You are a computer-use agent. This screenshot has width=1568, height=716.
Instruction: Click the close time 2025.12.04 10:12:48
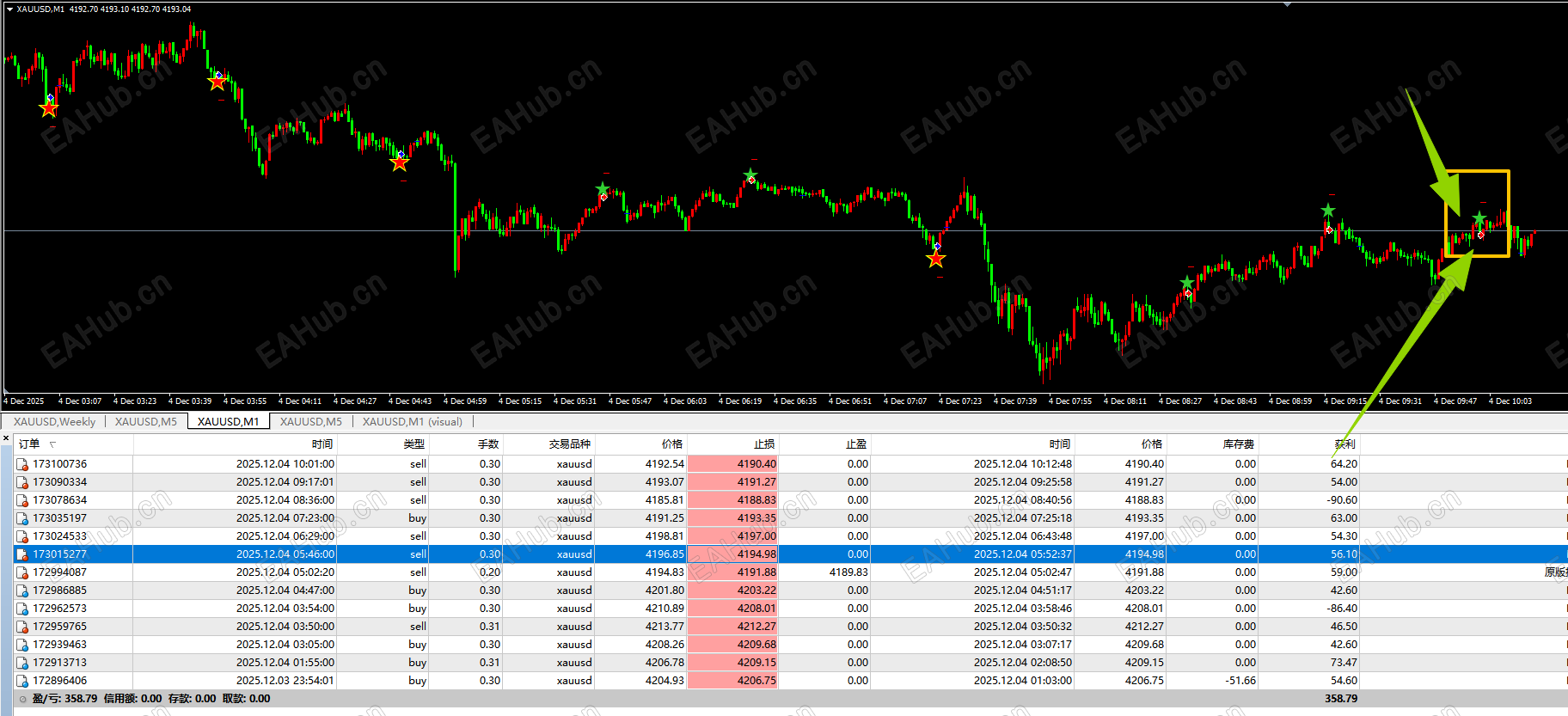(1023, 464)
